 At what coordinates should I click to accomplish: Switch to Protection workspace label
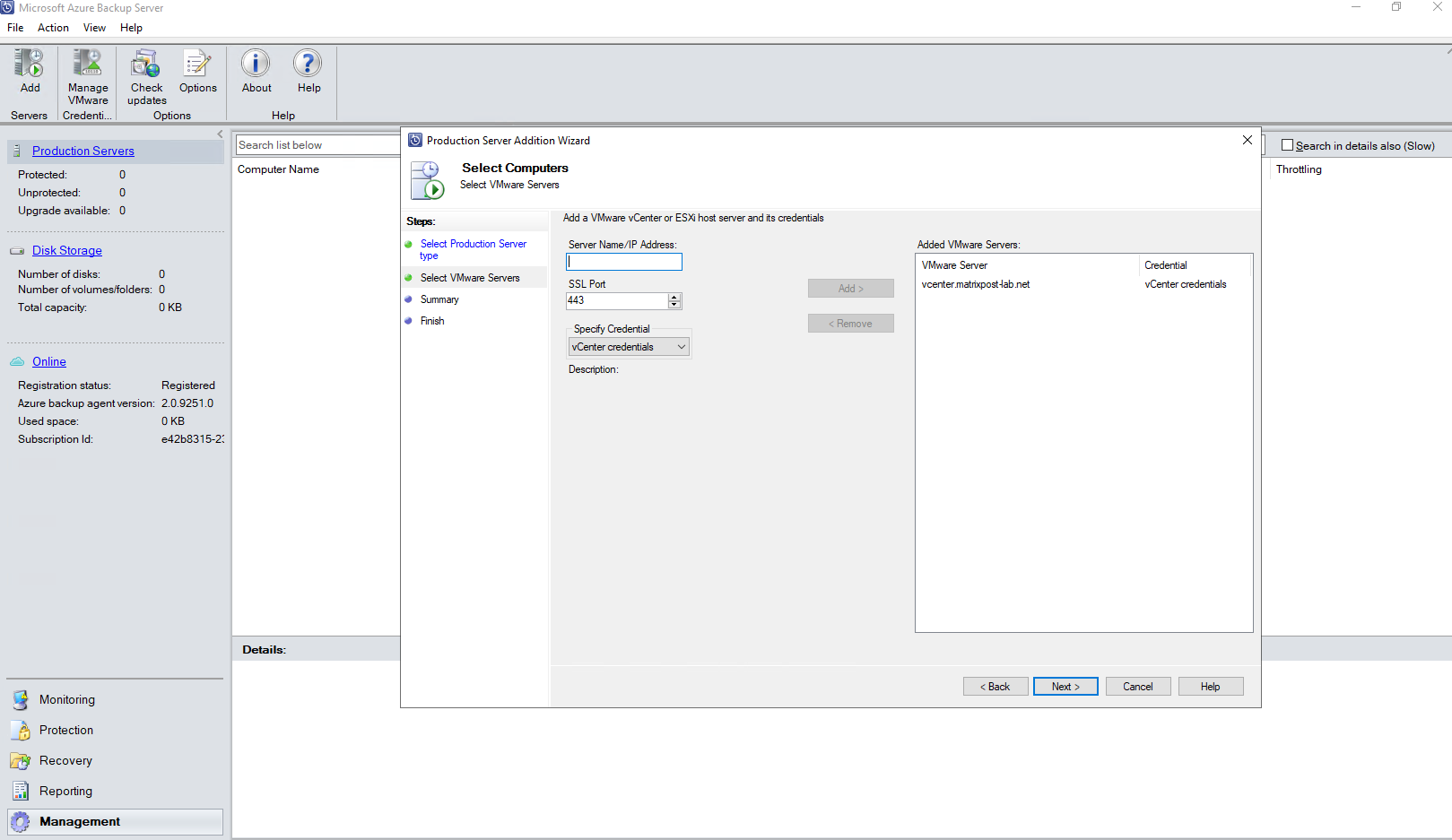66,731
